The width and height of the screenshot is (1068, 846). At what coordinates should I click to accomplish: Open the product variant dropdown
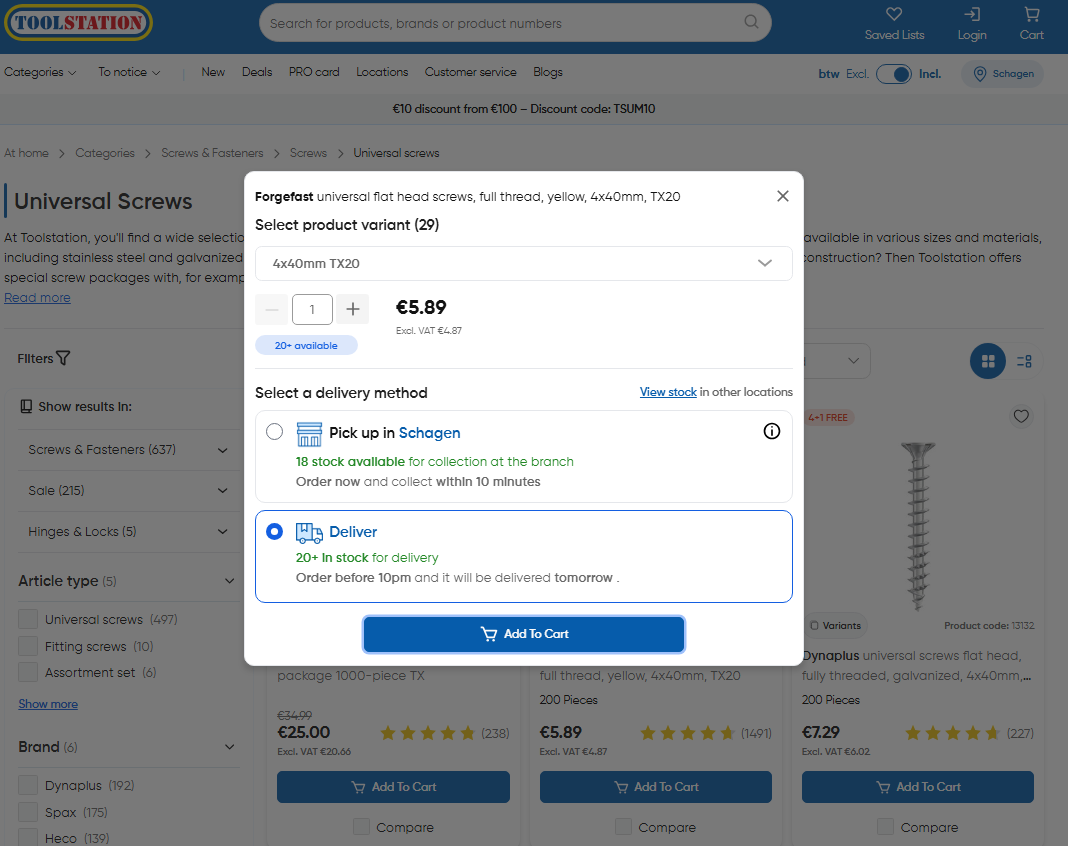523,264
